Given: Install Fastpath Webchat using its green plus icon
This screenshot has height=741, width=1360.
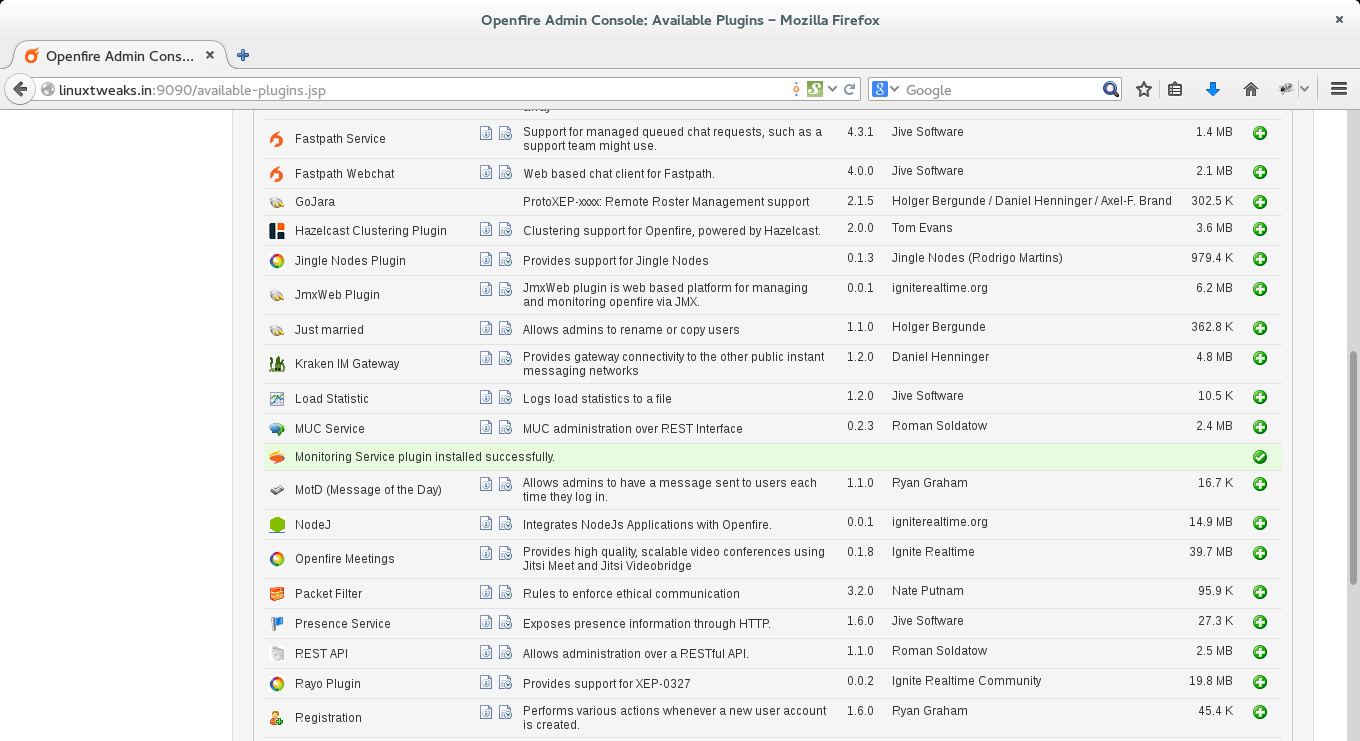Looking at the screenshot, I should (1260, 172).
